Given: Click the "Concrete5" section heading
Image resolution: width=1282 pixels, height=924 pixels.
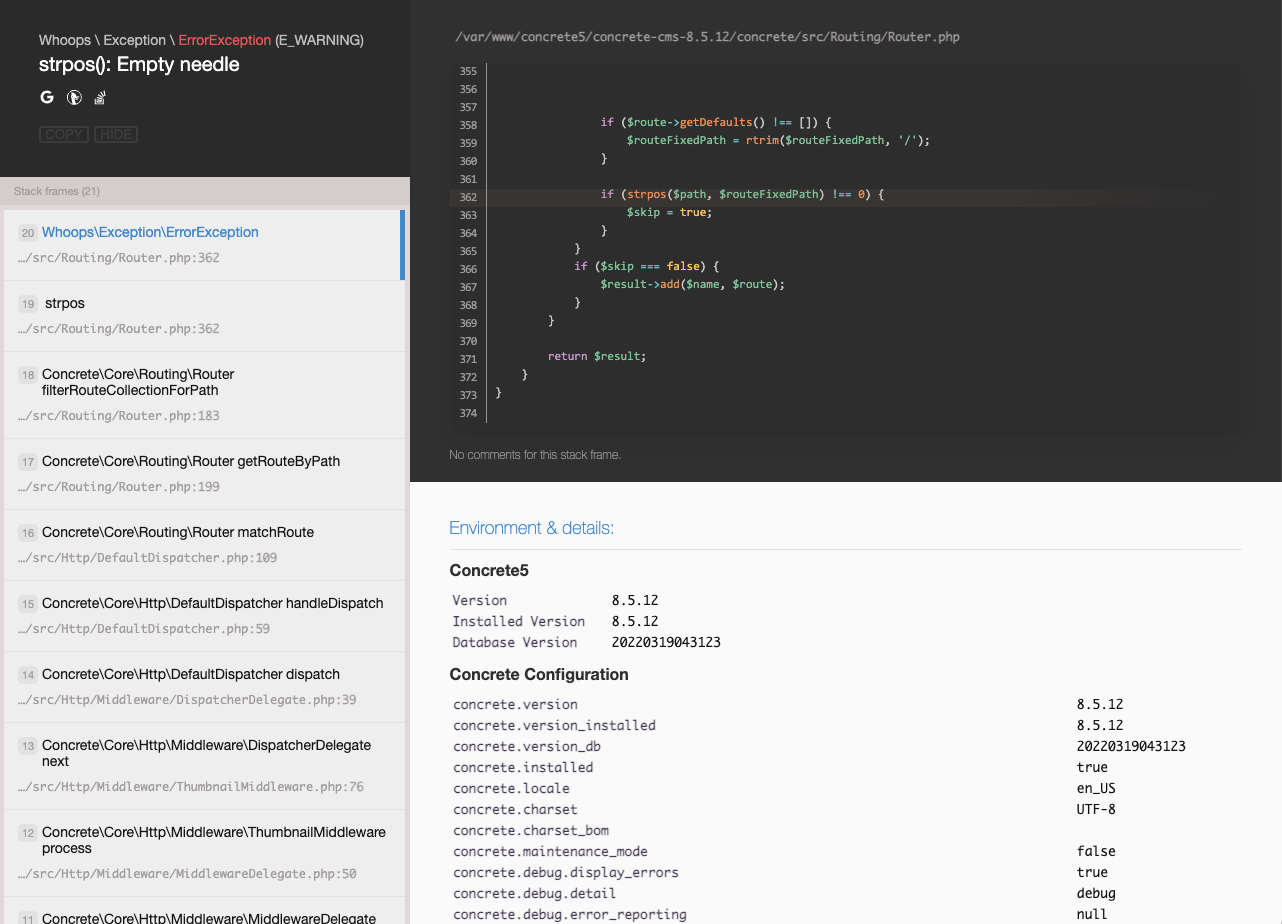Looking at the screenshot, I should (489, 571).
